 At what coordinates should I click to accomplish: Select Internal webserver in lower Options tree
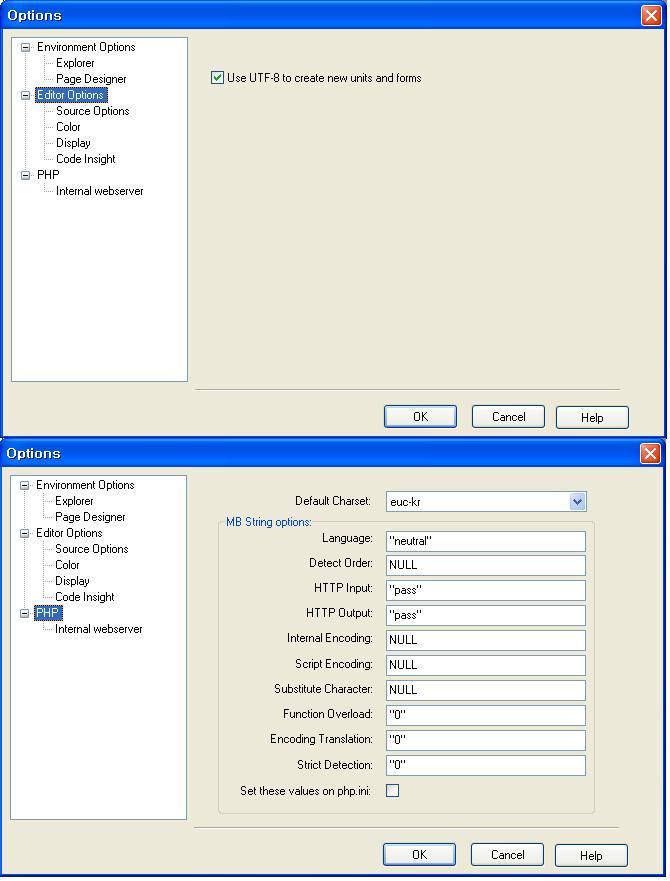pos(98,629)
